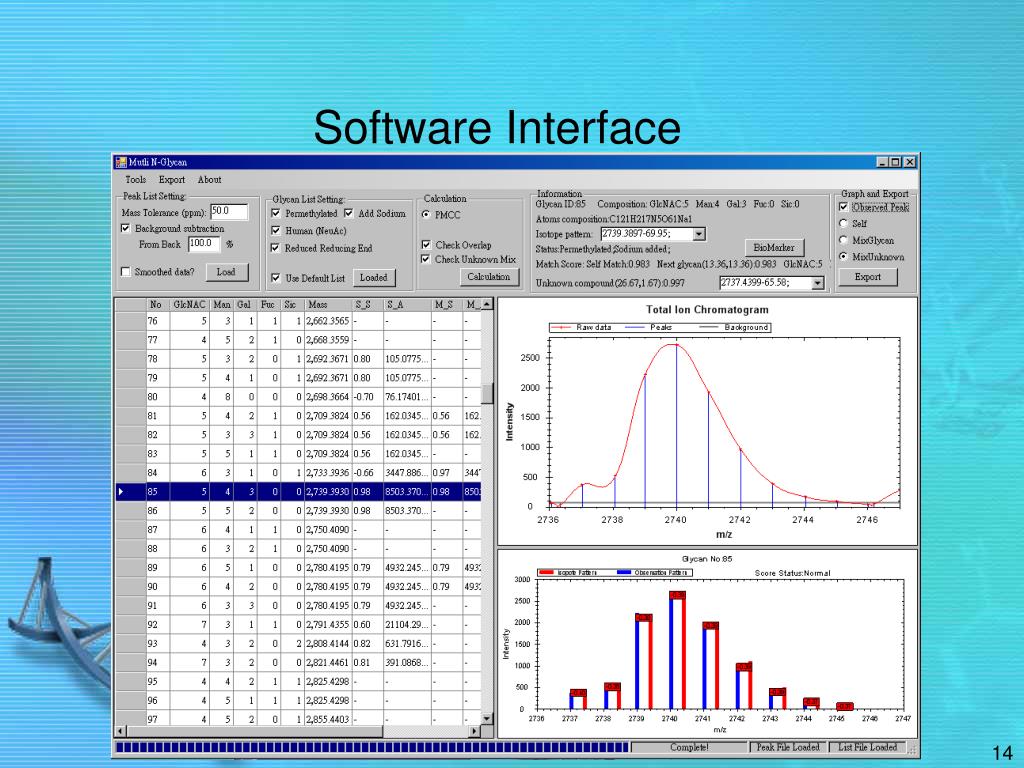Select glycan row number 89 in table
Viewport: 1024px width, 768px height.
[x=153, y=567]
